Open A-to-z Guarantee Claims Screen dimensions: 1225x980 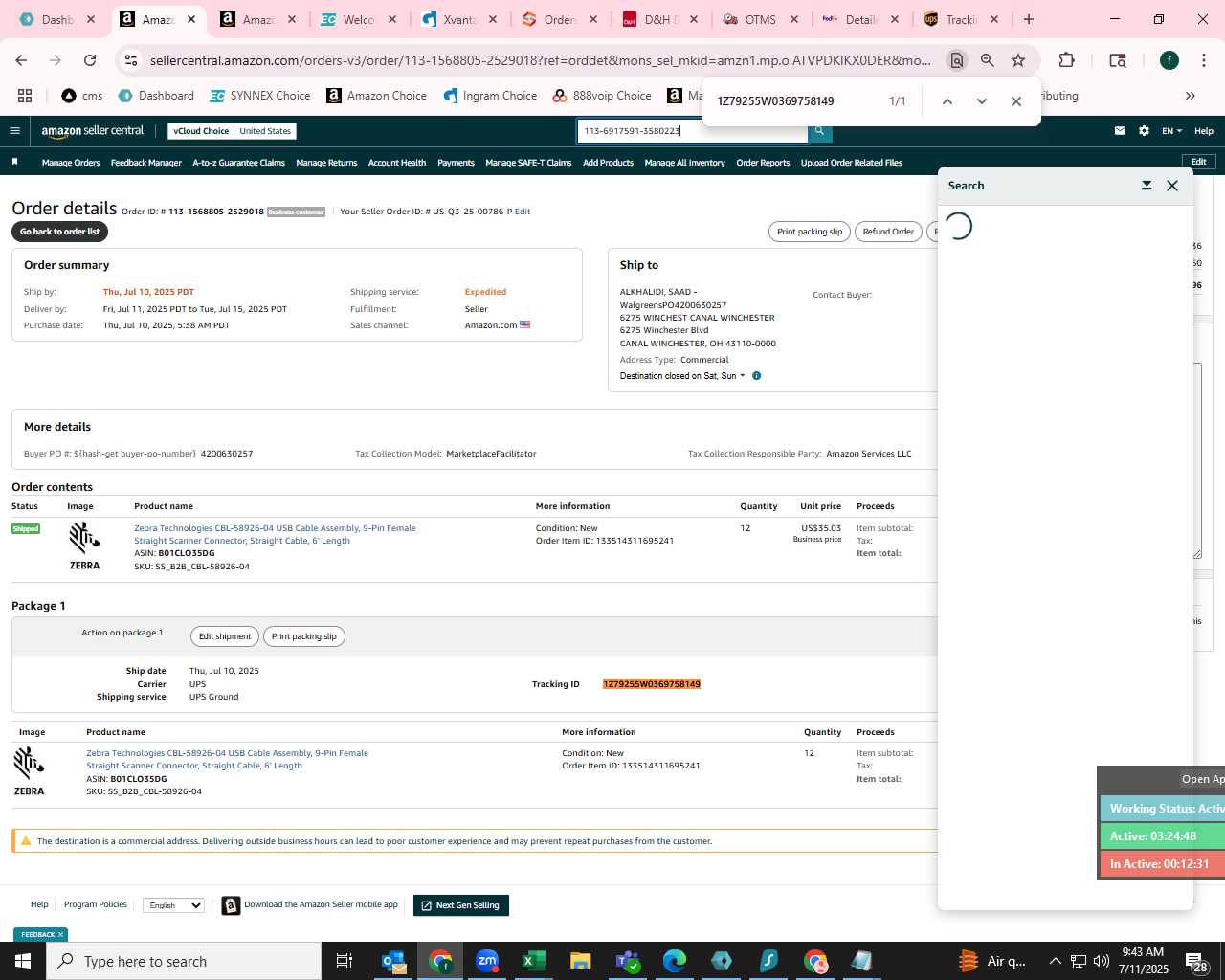238,163
